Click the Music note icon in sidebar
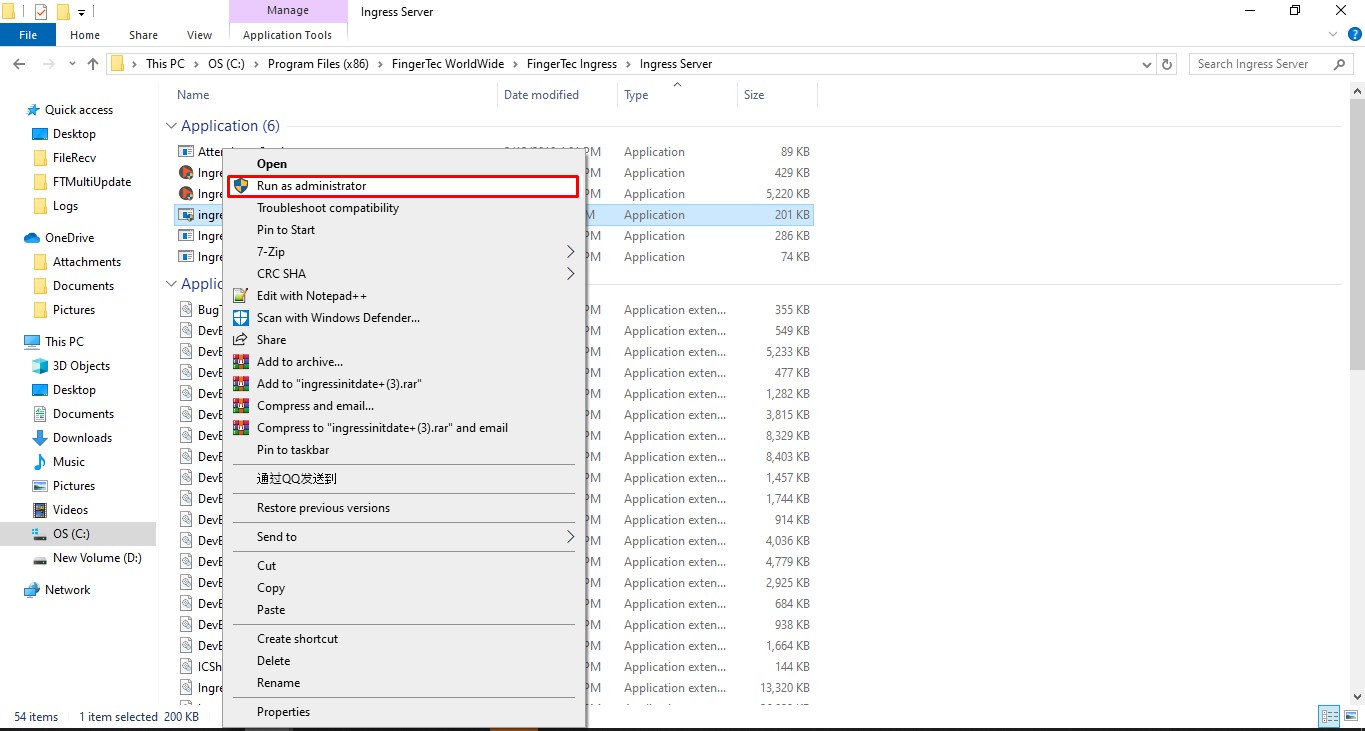Image resolution: width=1365 pixels, height=731 pixels. coord(40,462)
